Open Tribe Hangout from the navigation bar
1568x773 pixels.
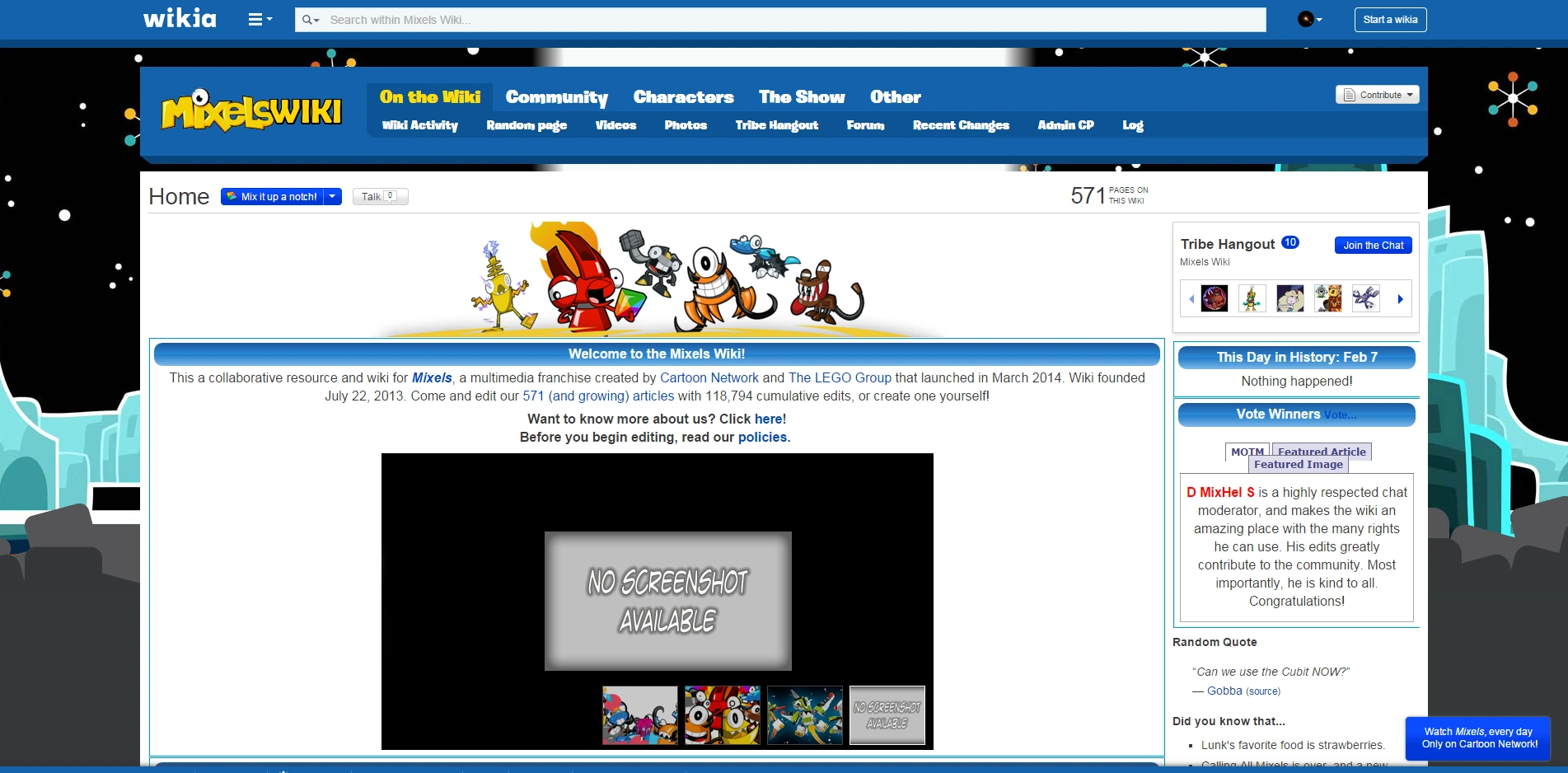(x=777, y=125)
